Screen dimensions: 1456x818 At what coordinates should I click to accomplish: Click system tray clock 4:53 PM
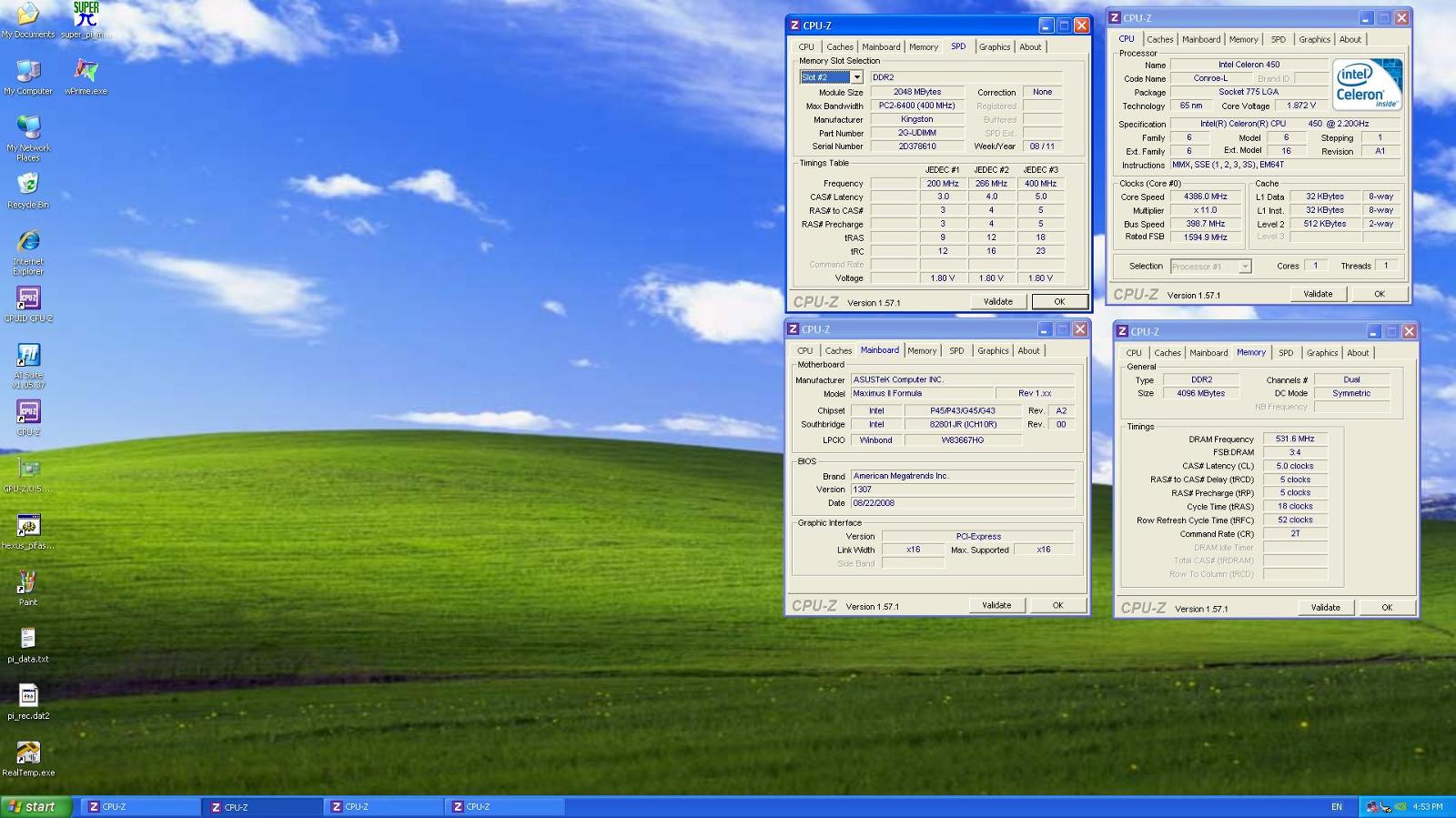pyautogui.click(x=1428, y=807)
